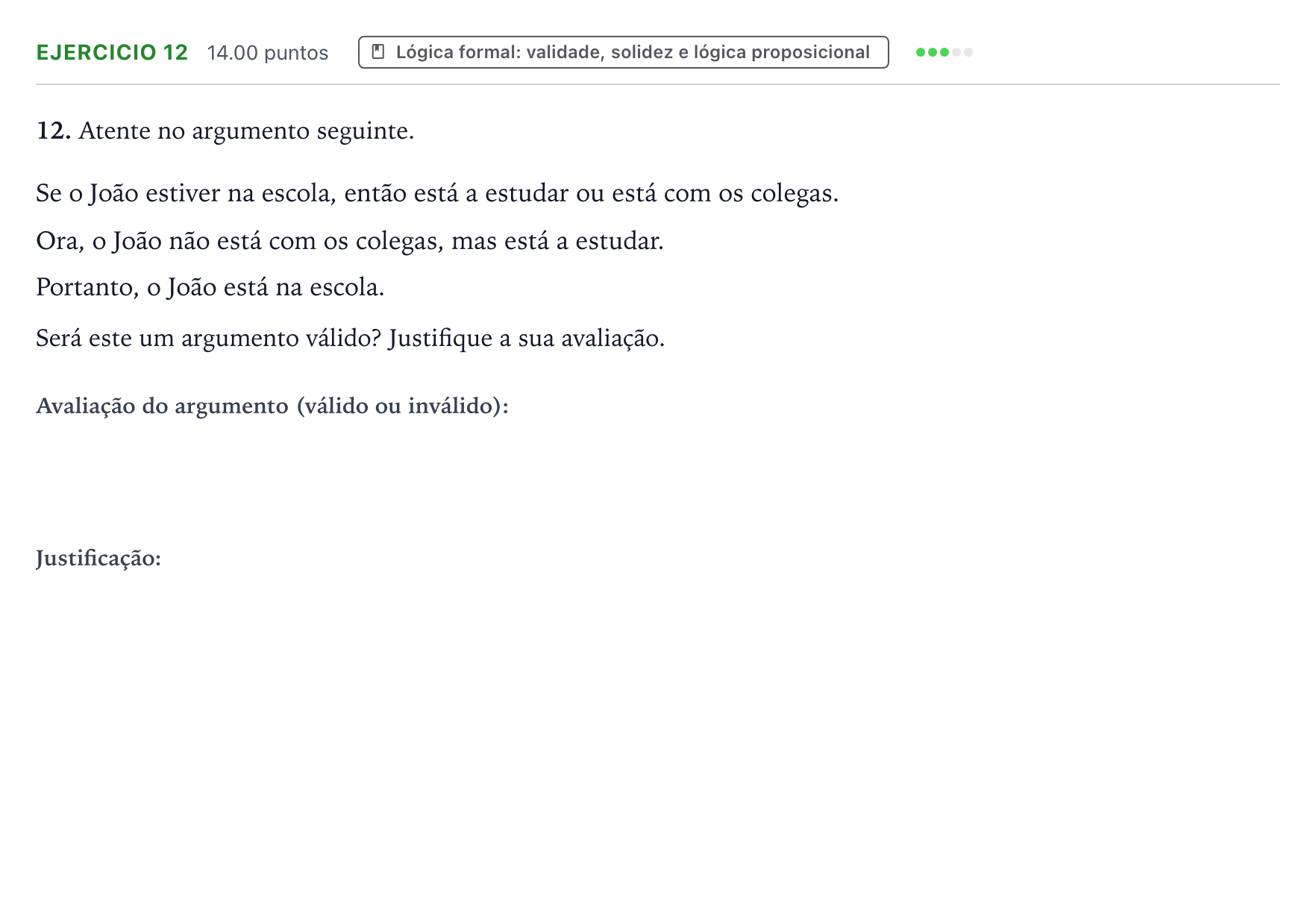
Task: Click the 'Avaliação do argumento' label
Action: pos(272,406)
